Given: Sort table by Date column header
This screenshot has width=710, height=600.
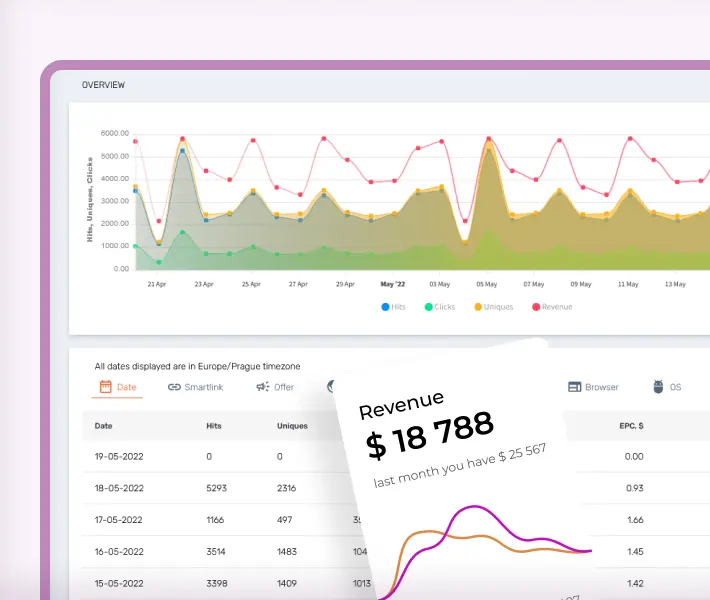Looking at the screenshot, I should (x=103, y=426).
